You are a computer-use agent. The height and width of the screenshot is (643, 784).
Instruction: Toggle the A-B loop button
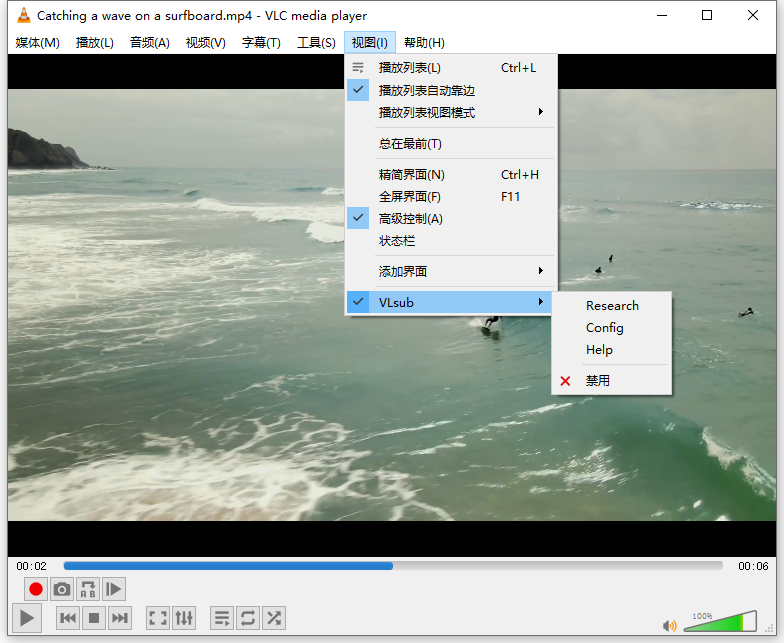tap(88, 589)
